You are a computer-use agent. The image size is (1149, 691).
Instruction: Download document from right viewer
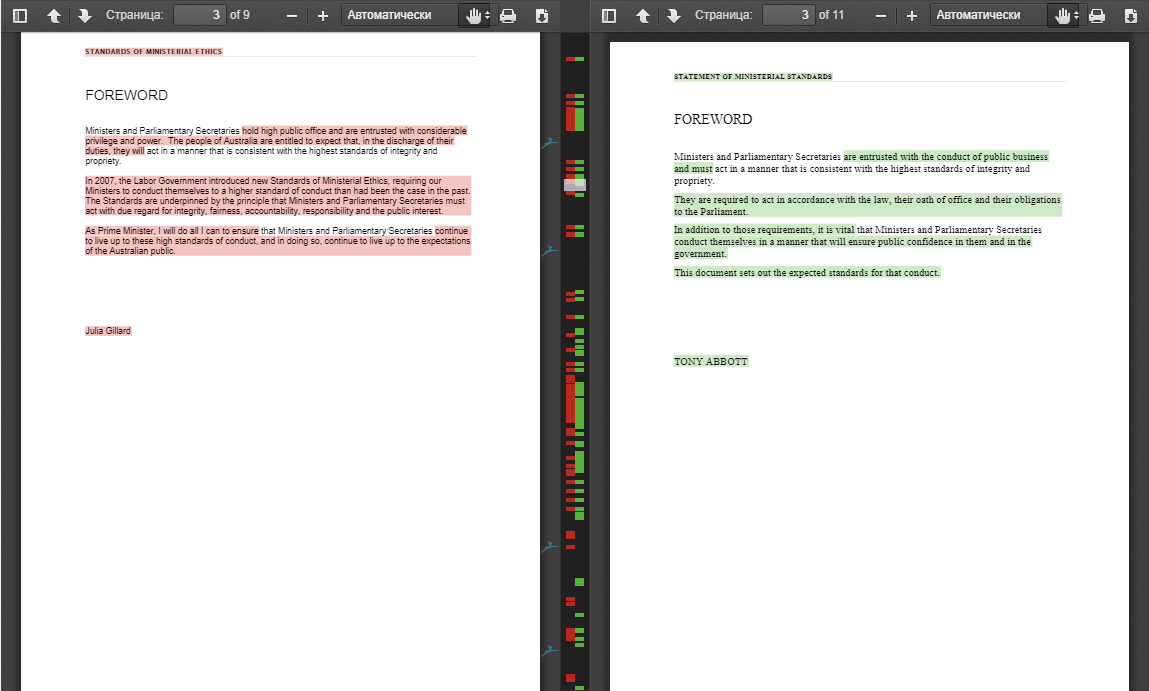coord(1131,15)
